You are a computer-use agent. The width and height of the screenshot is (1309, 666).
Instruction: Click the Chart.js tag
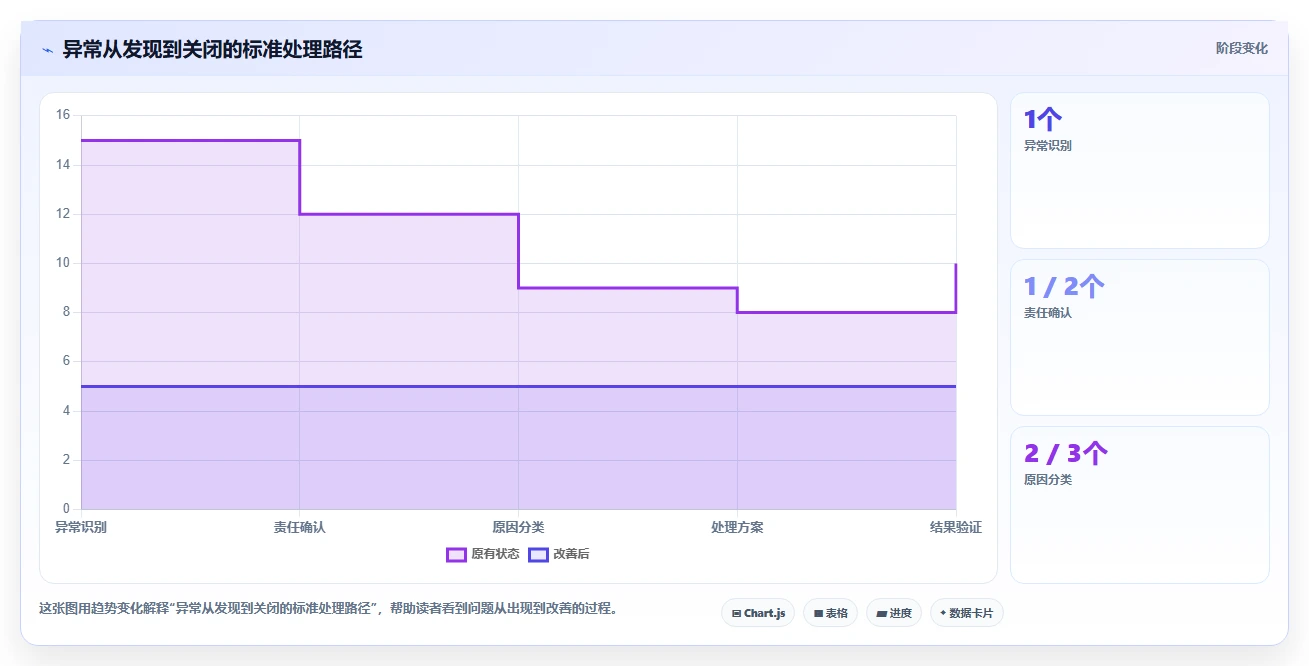pos(758,613)
